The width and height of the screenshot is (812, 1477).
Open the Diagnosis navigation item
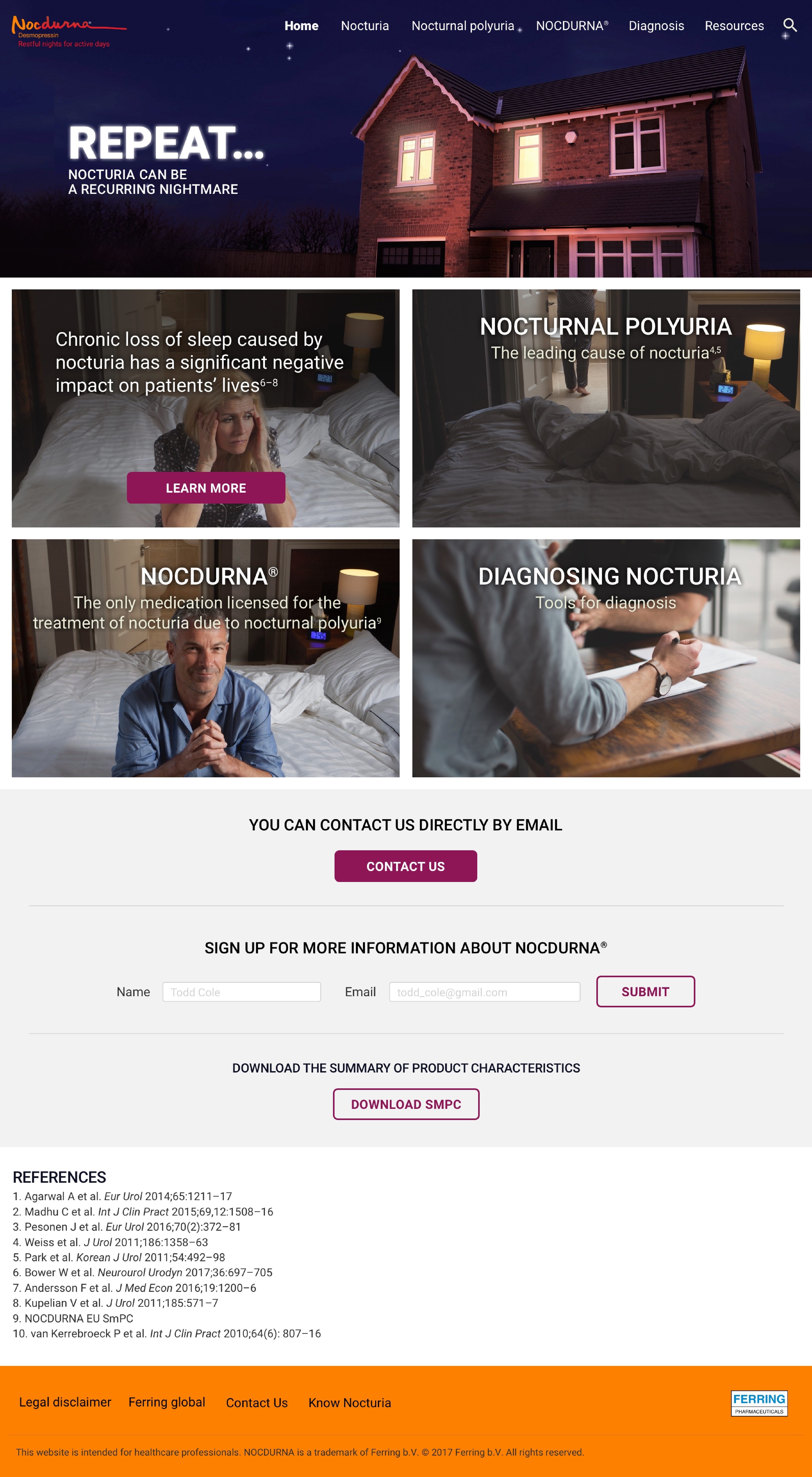[x=656, y=26]
